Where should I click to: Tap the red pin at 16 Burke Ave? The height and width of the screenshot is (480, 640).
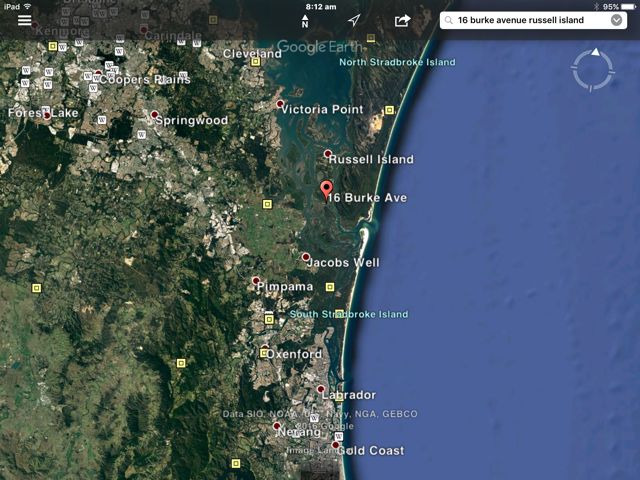[326, 190]
